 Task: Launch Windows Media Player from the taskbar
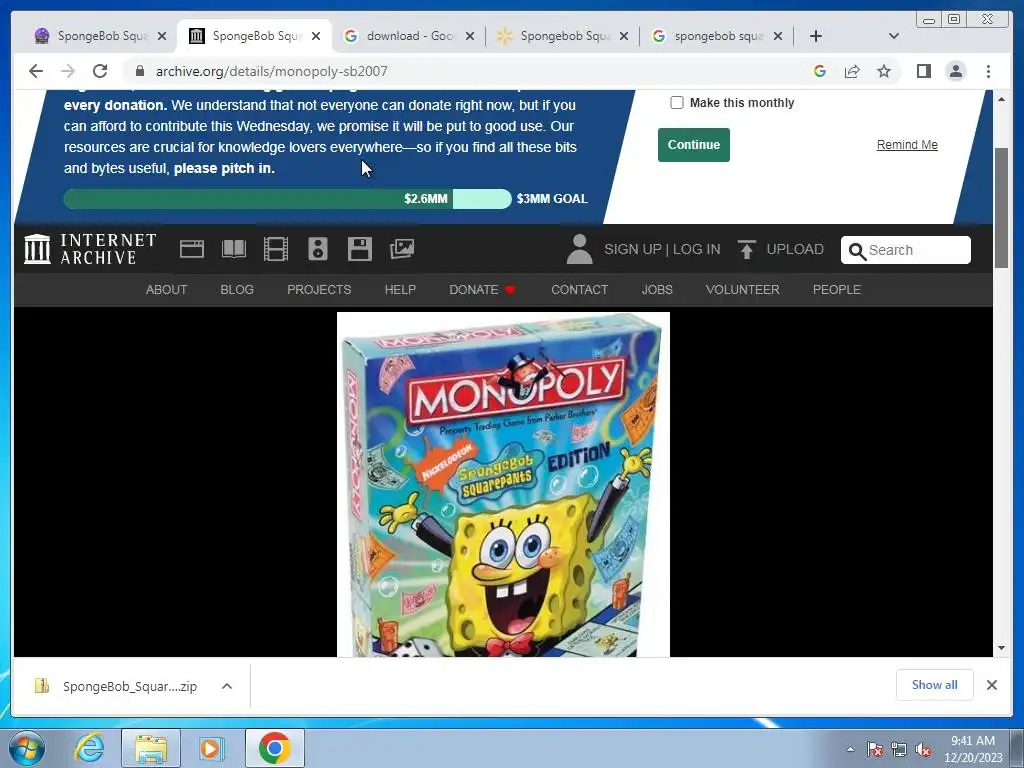point(211,748)
